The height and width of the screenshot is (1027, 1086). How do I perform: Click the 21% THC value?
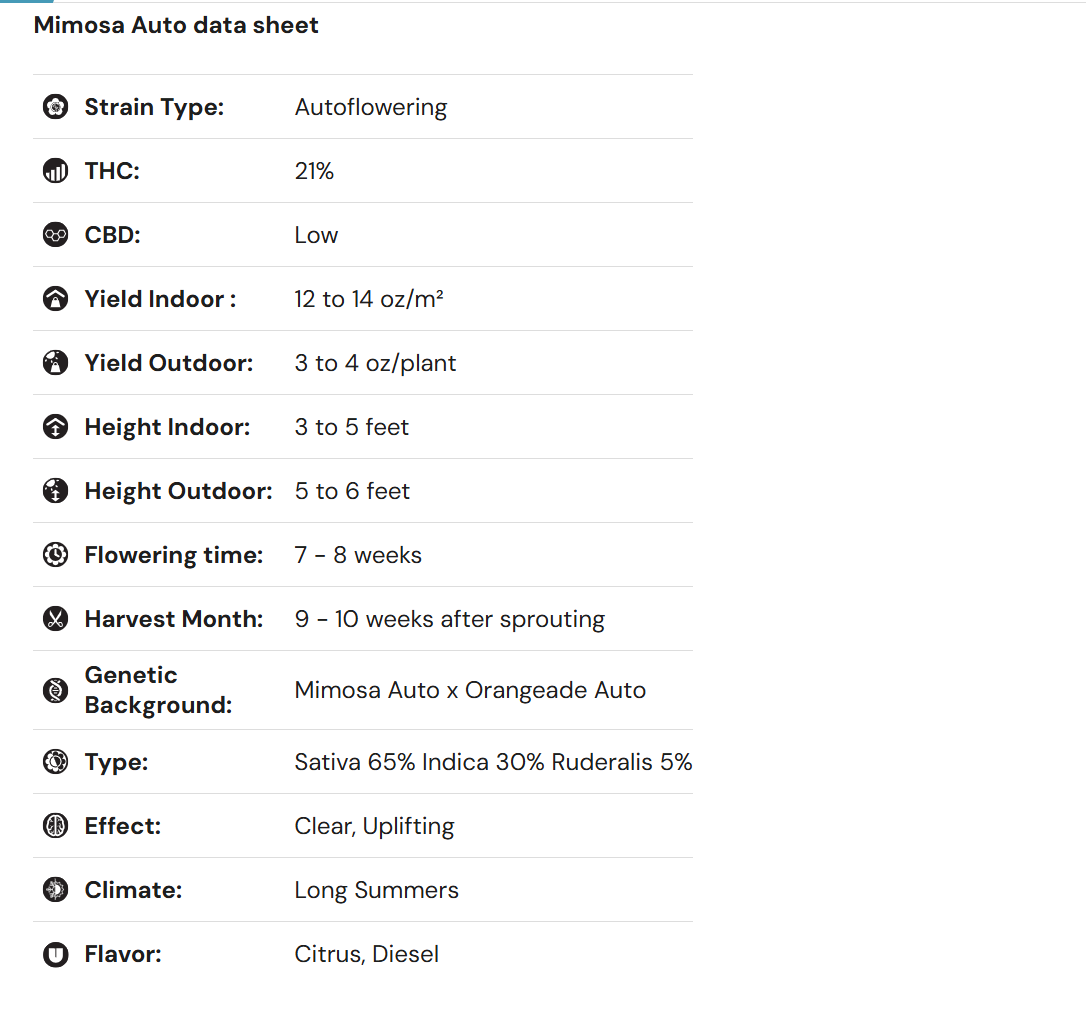pos(314,171)
